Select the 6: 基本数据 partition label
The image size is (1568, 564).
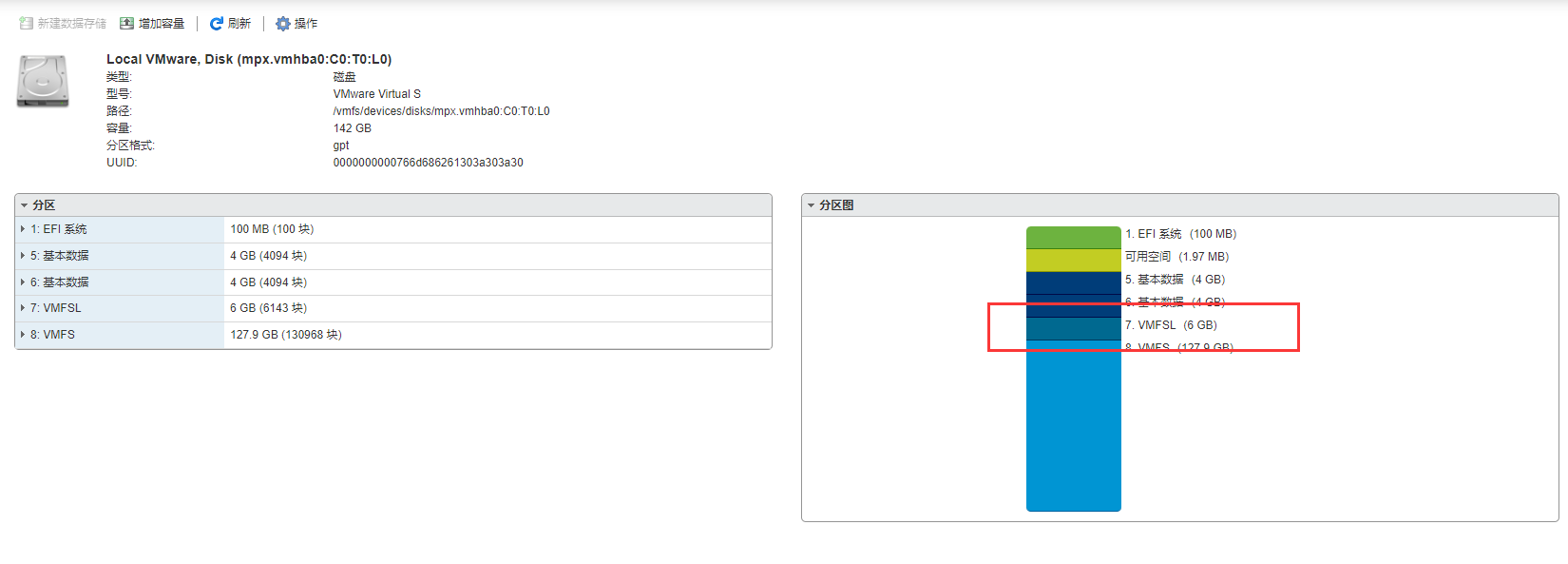[x=59, y=282]
